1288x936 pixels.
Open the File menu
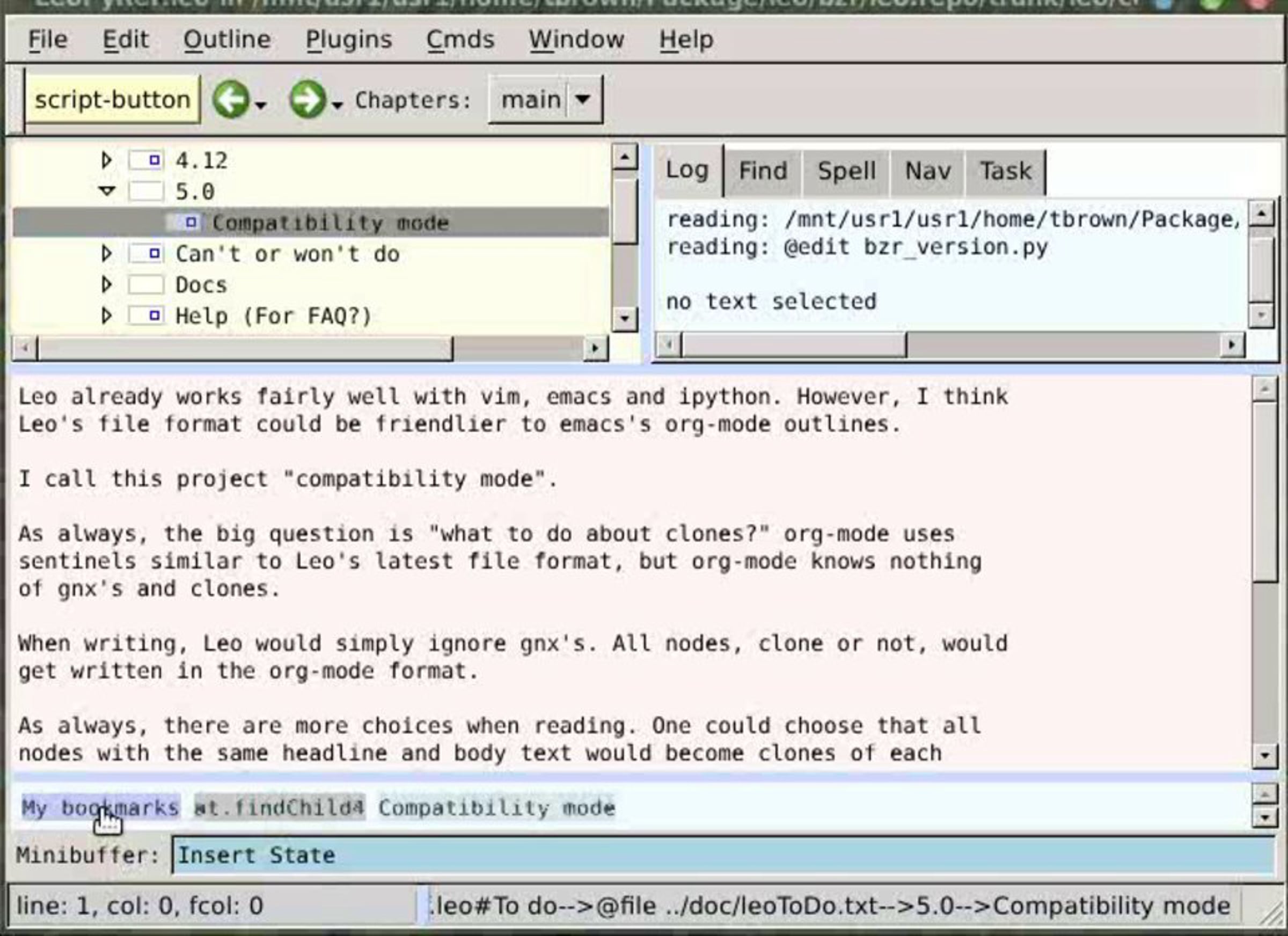click(48, 40)
